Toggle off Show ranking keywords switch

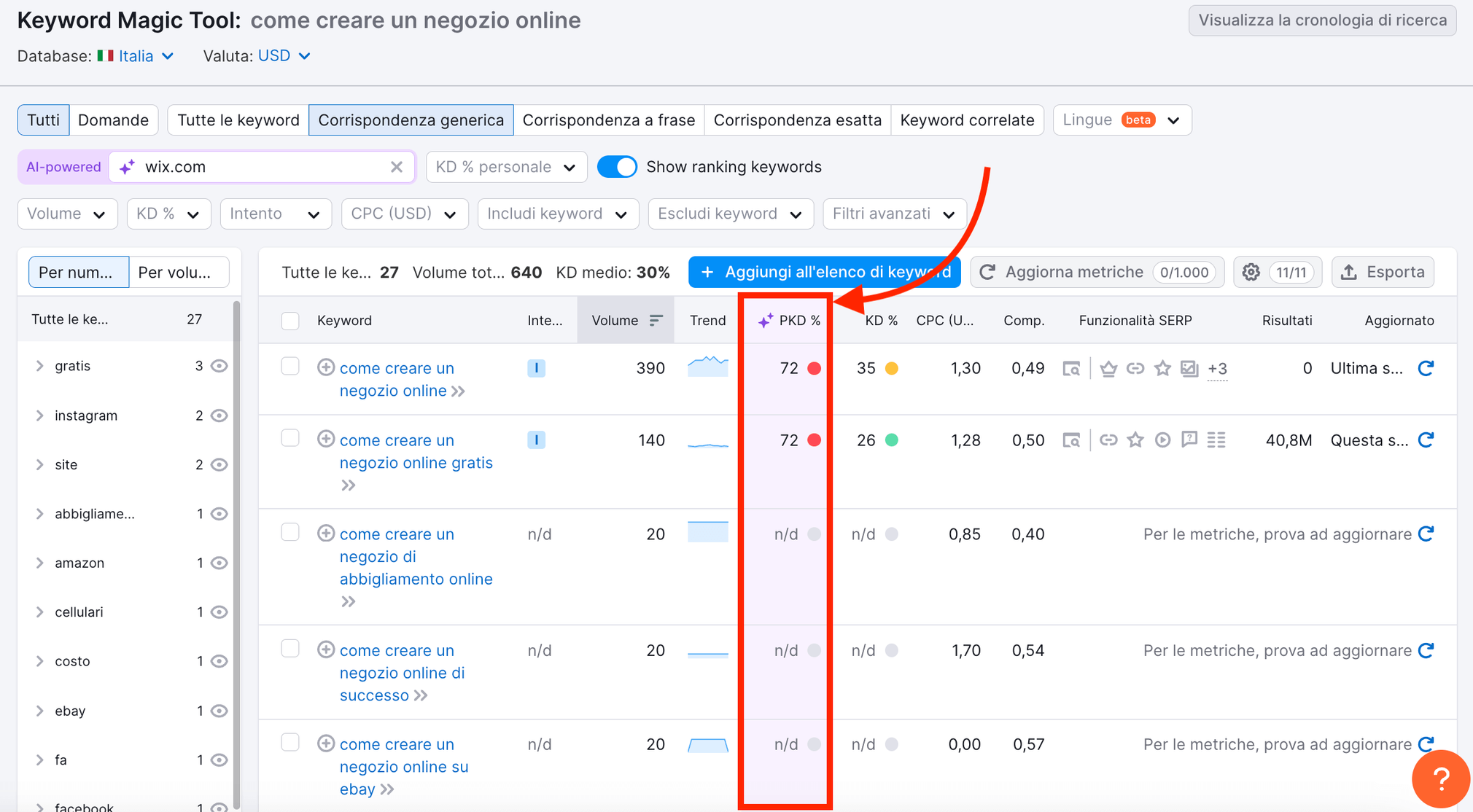tap(617, 167)
